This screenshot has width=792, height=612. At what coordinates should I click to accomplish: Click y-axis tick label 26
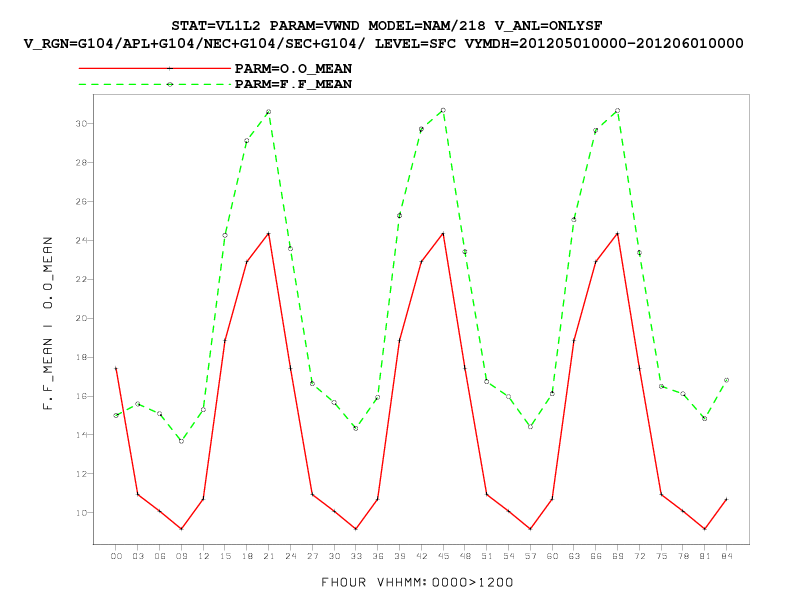[x=81, y=201]
